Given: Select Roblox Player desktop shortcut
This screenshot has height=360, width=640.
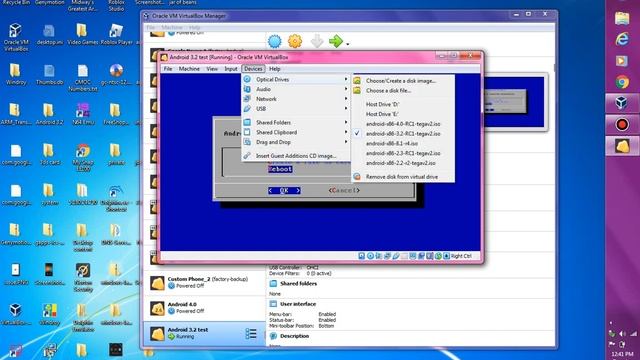Looking at the screenshot, I should tap(116, 35).
